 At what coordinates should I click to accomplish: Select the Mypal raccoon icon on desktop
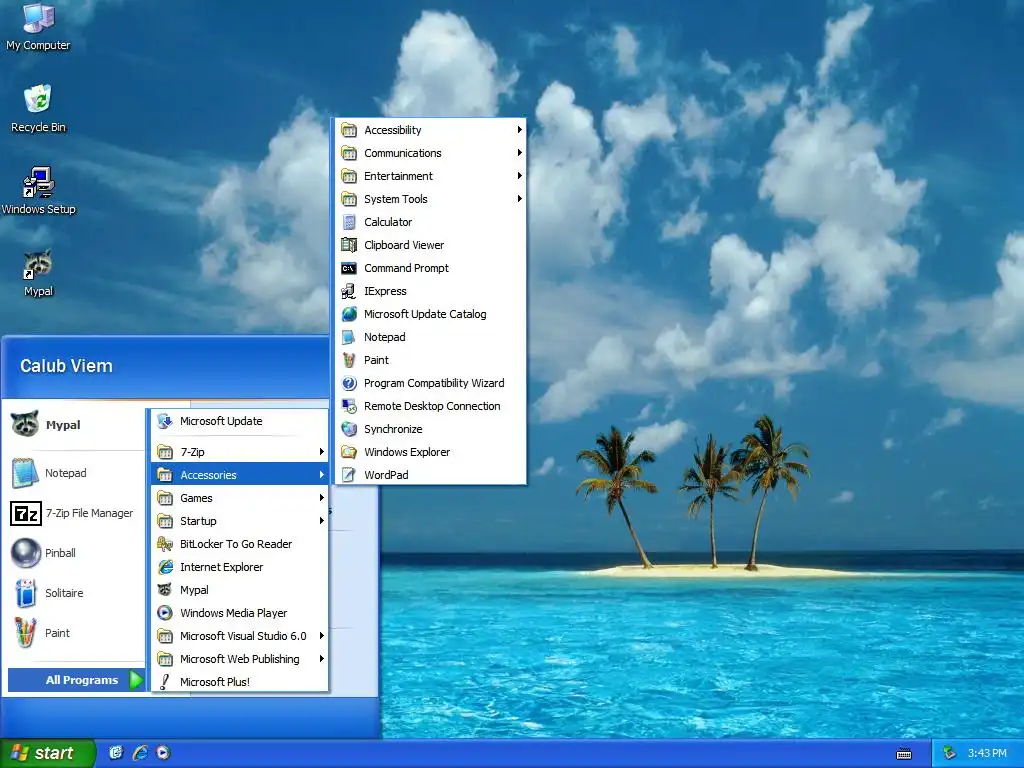pos(38,264)
